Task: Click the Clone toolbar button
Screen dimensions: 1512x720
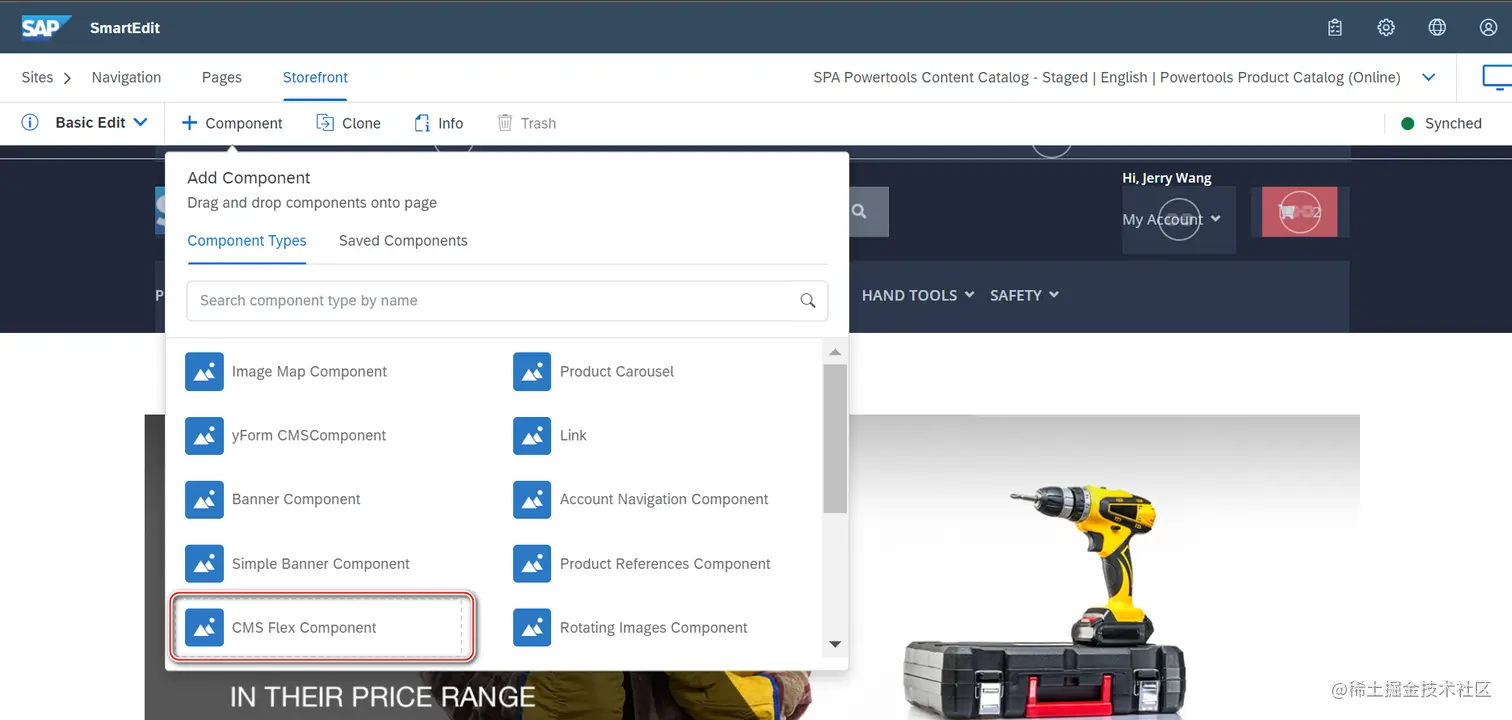Action: 348,123
